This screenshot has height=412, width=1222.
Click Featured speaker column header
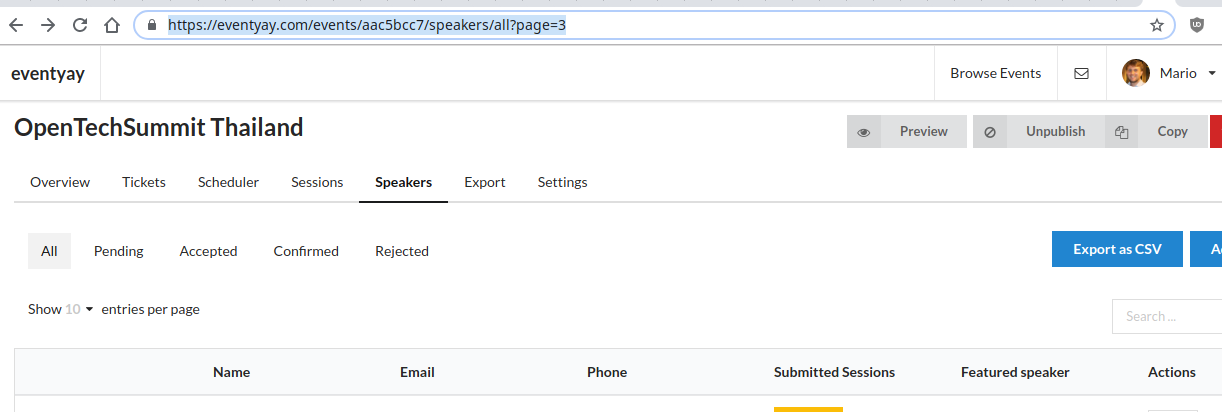(x=1015, y=372)
